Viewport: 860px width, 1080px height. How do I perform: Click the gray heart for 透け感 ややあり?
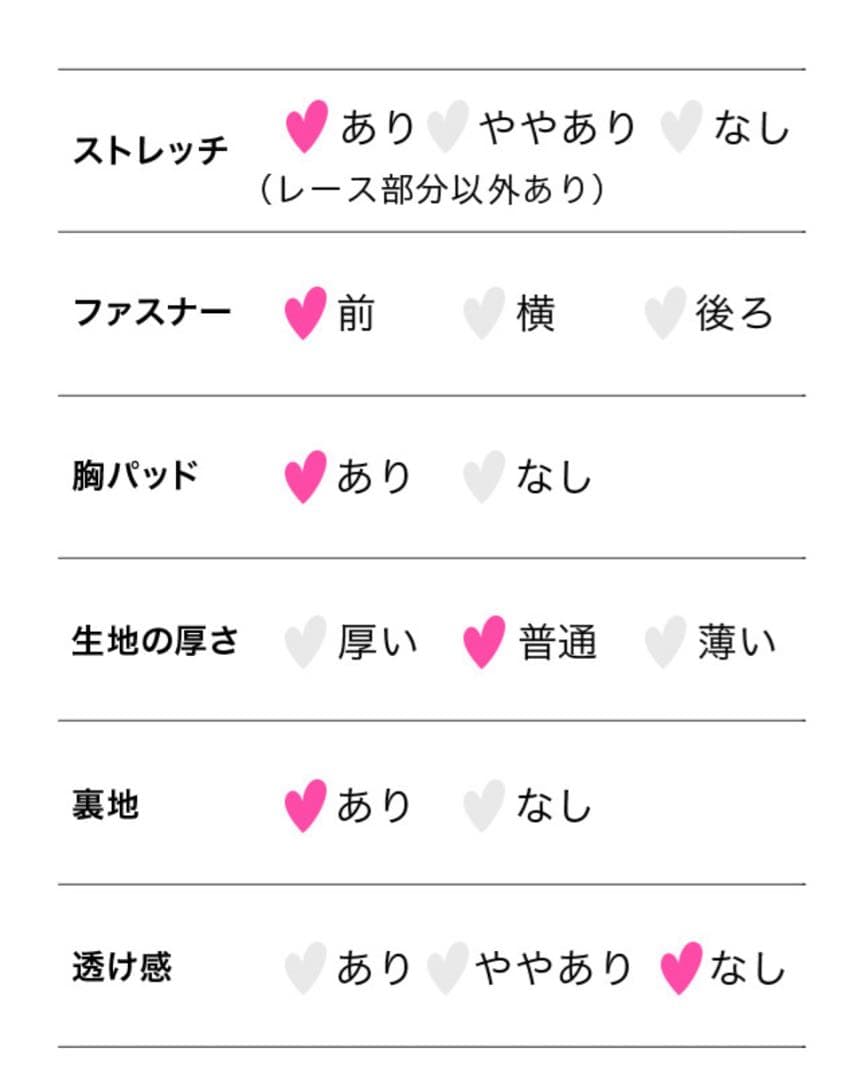point(448,968)
